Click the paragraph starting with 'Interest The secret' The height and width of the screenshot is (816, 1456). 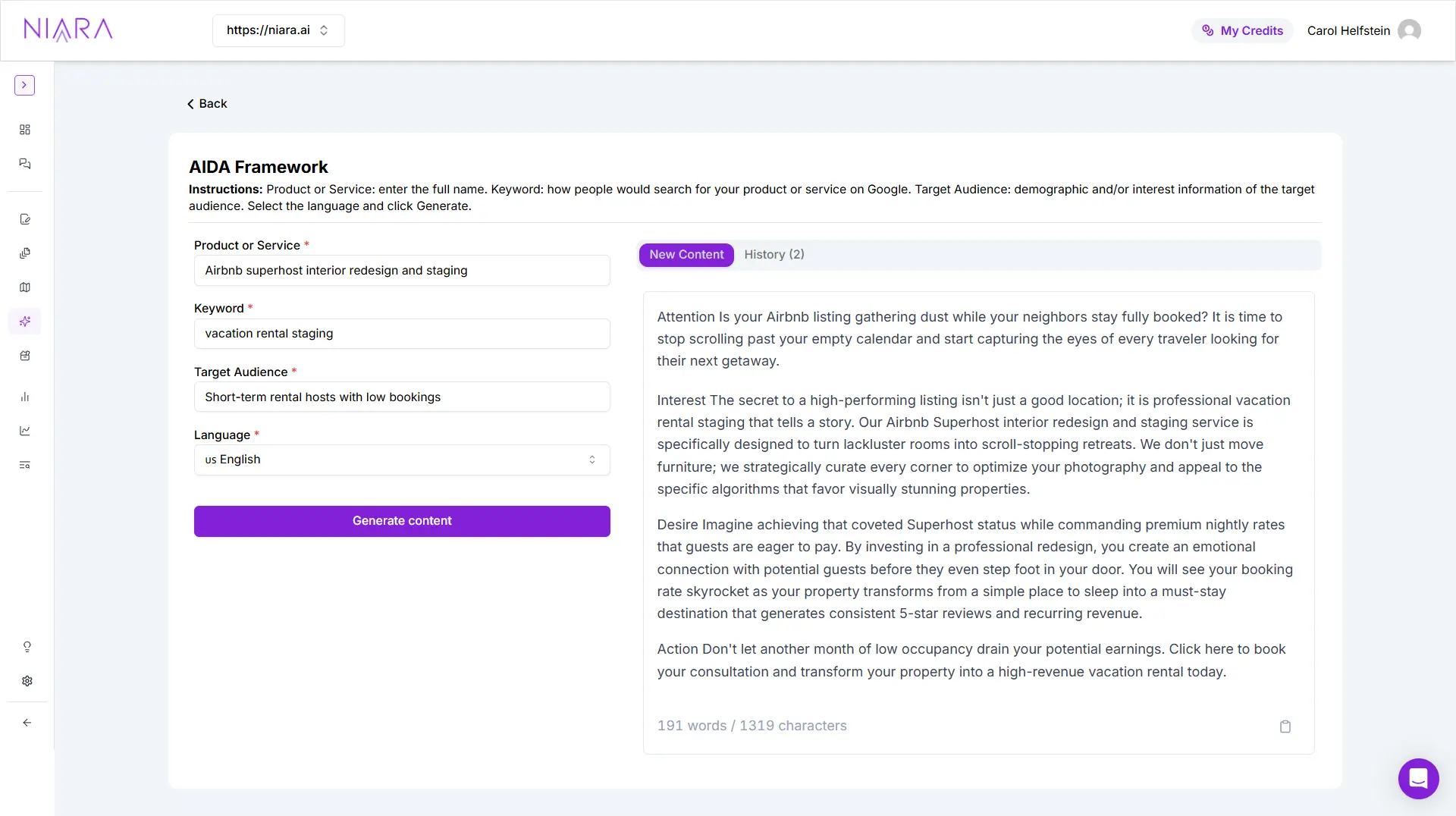pyautogui.click(x=974, y=444)
